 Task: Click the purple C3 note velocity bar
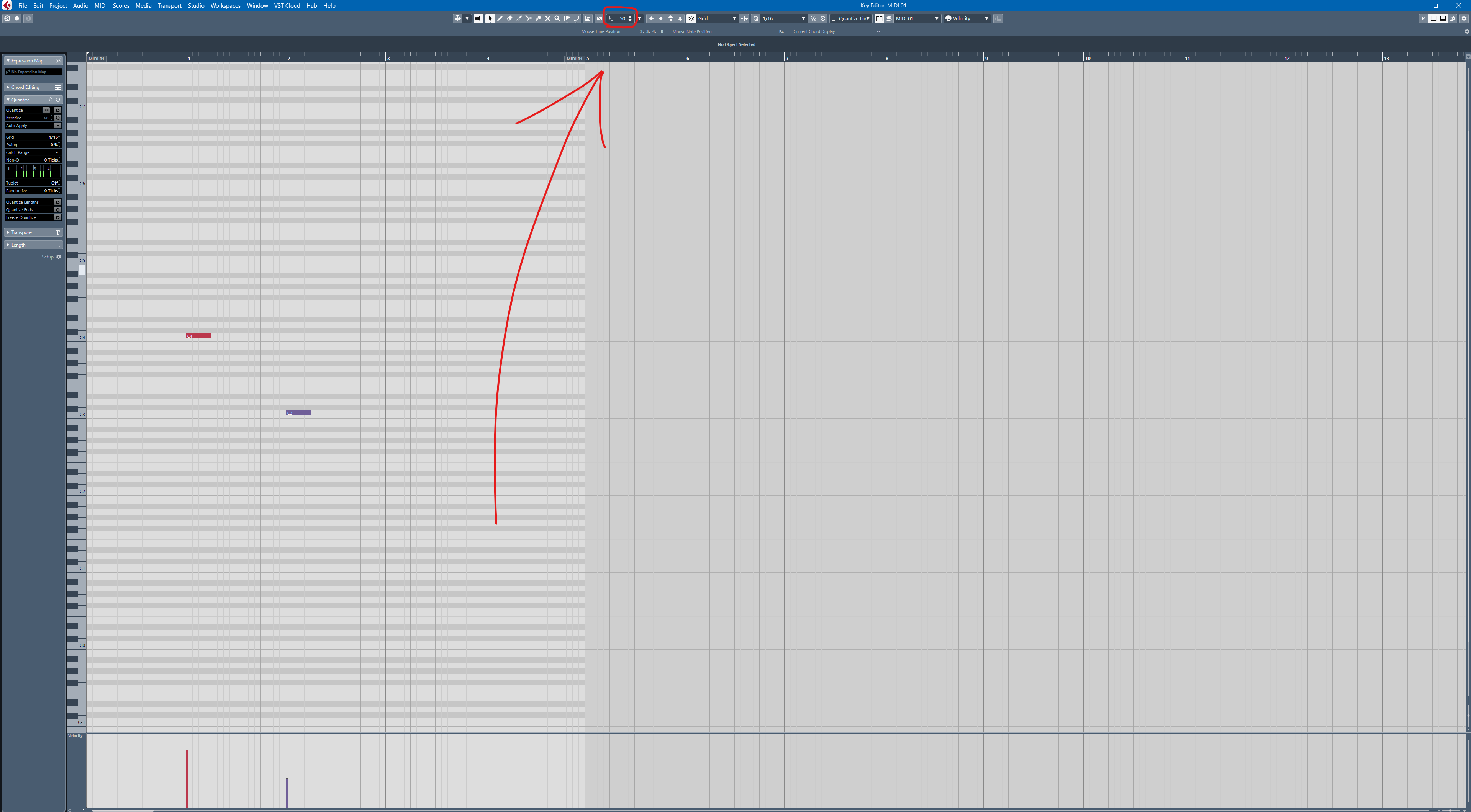click(287, 792)
